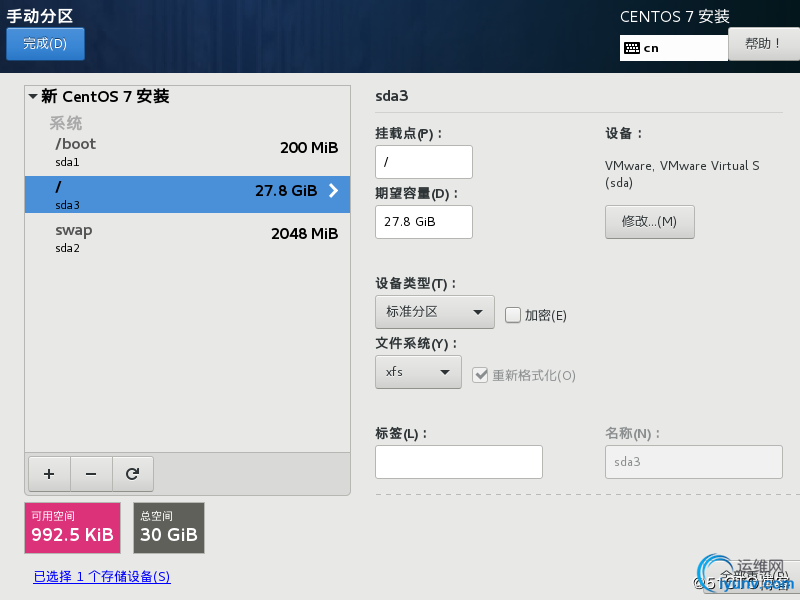Click the arrow chevron on the selected / row
The width and height of the screenshot is (800, 600).
[333, 190]
